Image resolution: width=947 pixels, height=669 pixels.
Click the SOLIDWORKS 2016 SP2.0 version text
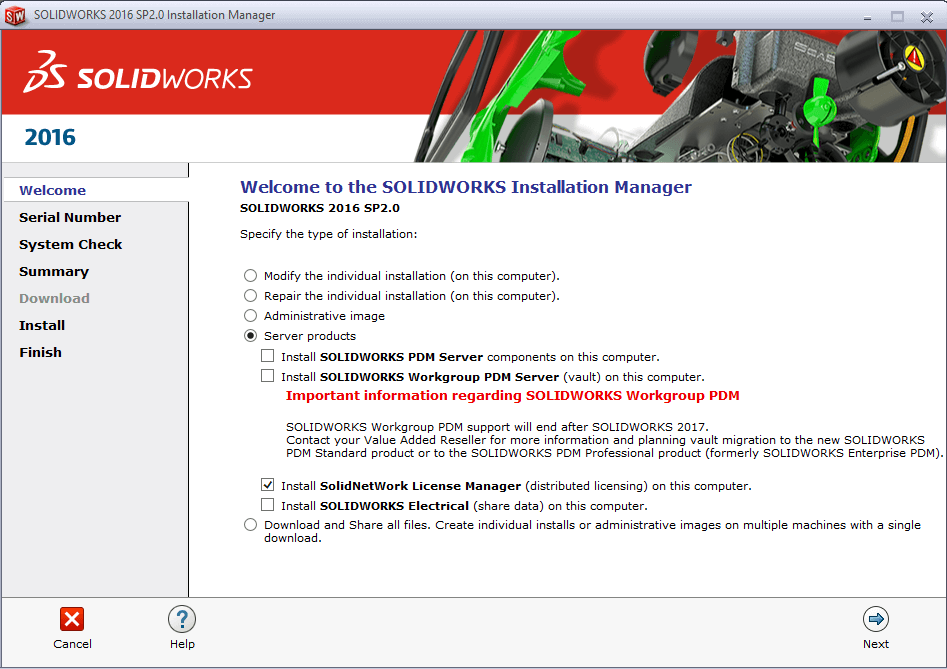click(320, 208)
